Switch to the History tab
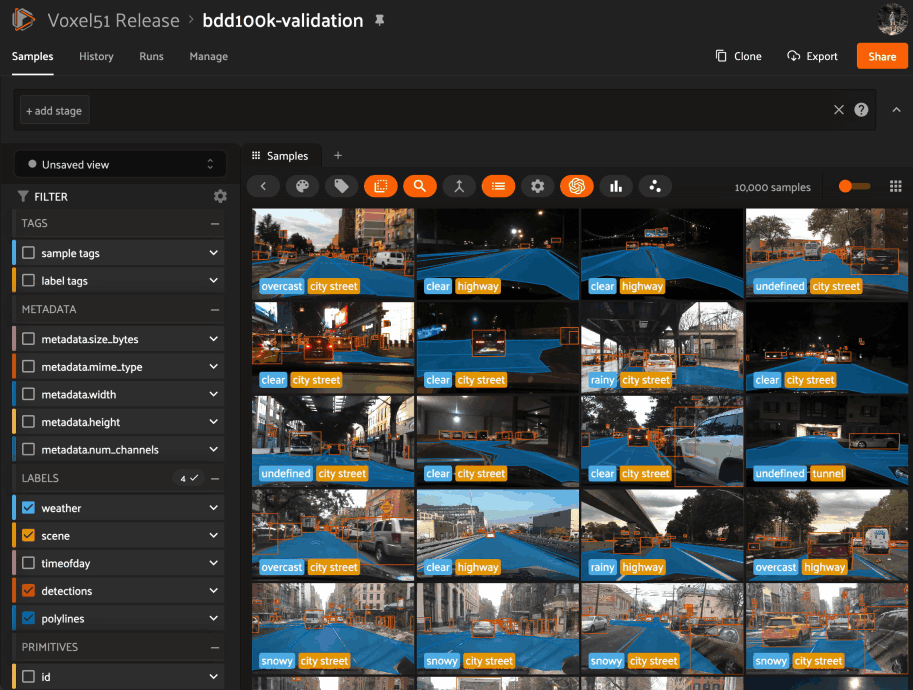Image resolution: width=913 pixels, height=690 pixels. coord(96,56)
